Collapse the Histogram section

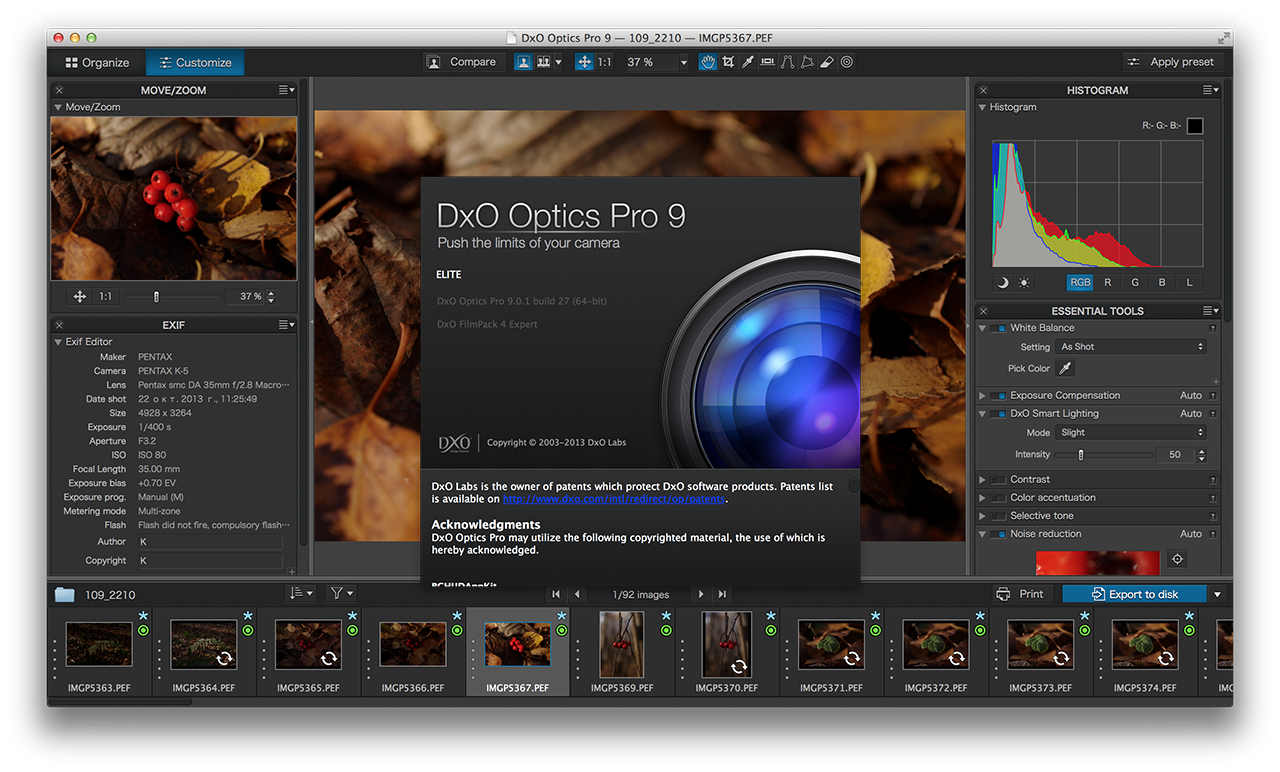(982, 107)
